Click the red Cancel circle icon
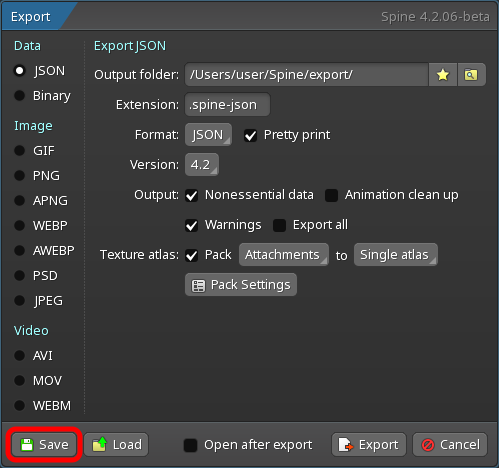Viewport: 499px width, 468px height. (428, 445)
